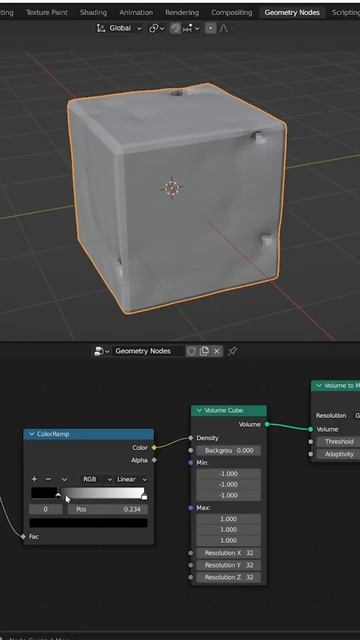Switch to the Shading workspace tab

(93, 12)
